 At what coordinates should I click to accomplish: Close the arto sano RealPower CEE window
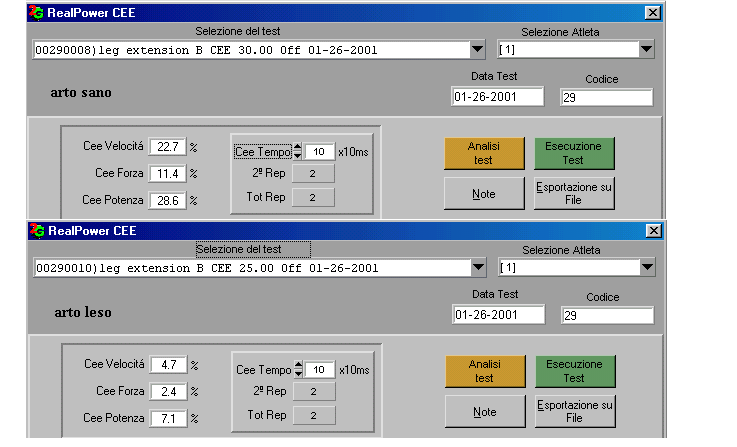point(652,13)
